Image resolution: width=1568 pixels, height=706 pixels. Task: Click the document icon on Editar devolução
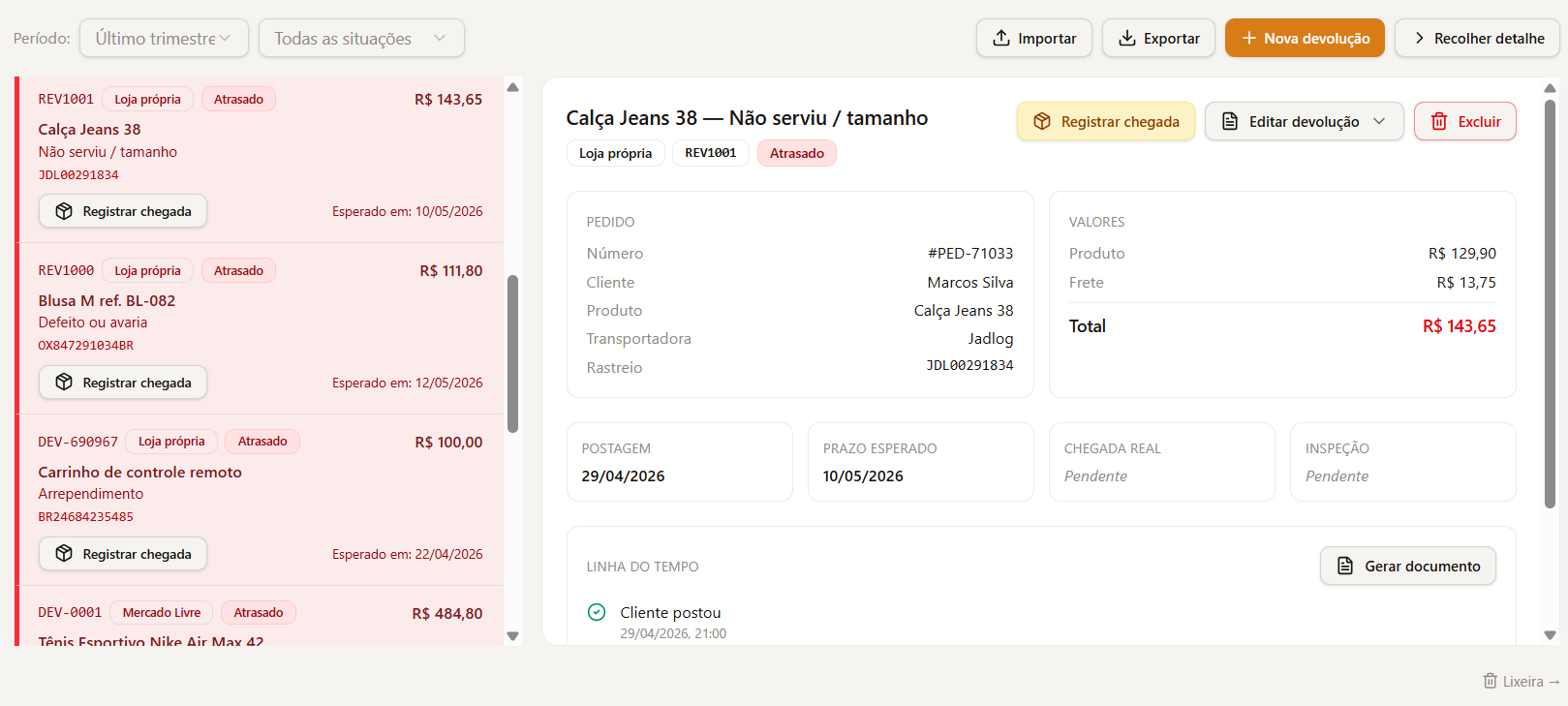(x=1230, y=121)
